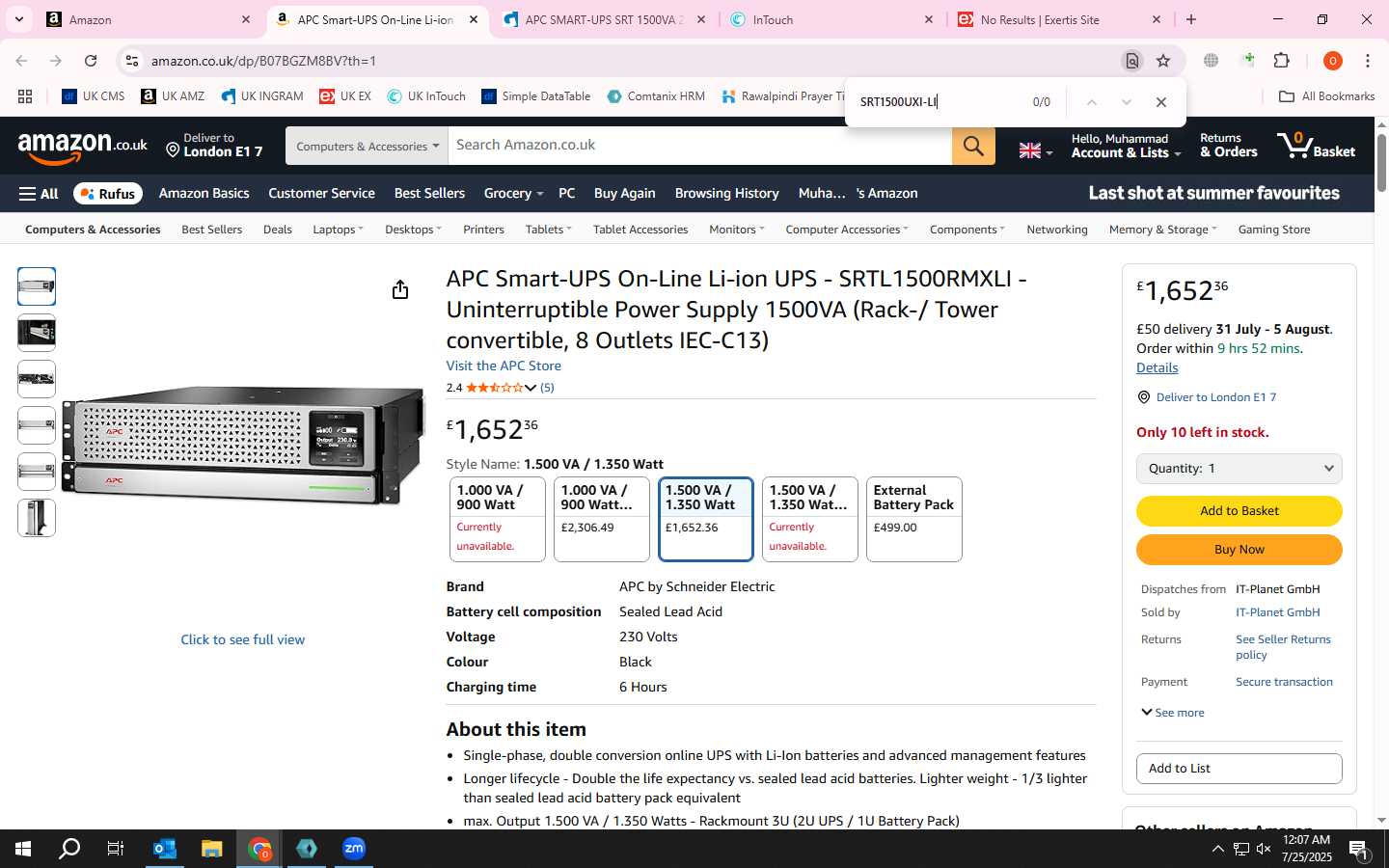
Task: Open Grocery navigation dropdown
Action: coord(513,194)
